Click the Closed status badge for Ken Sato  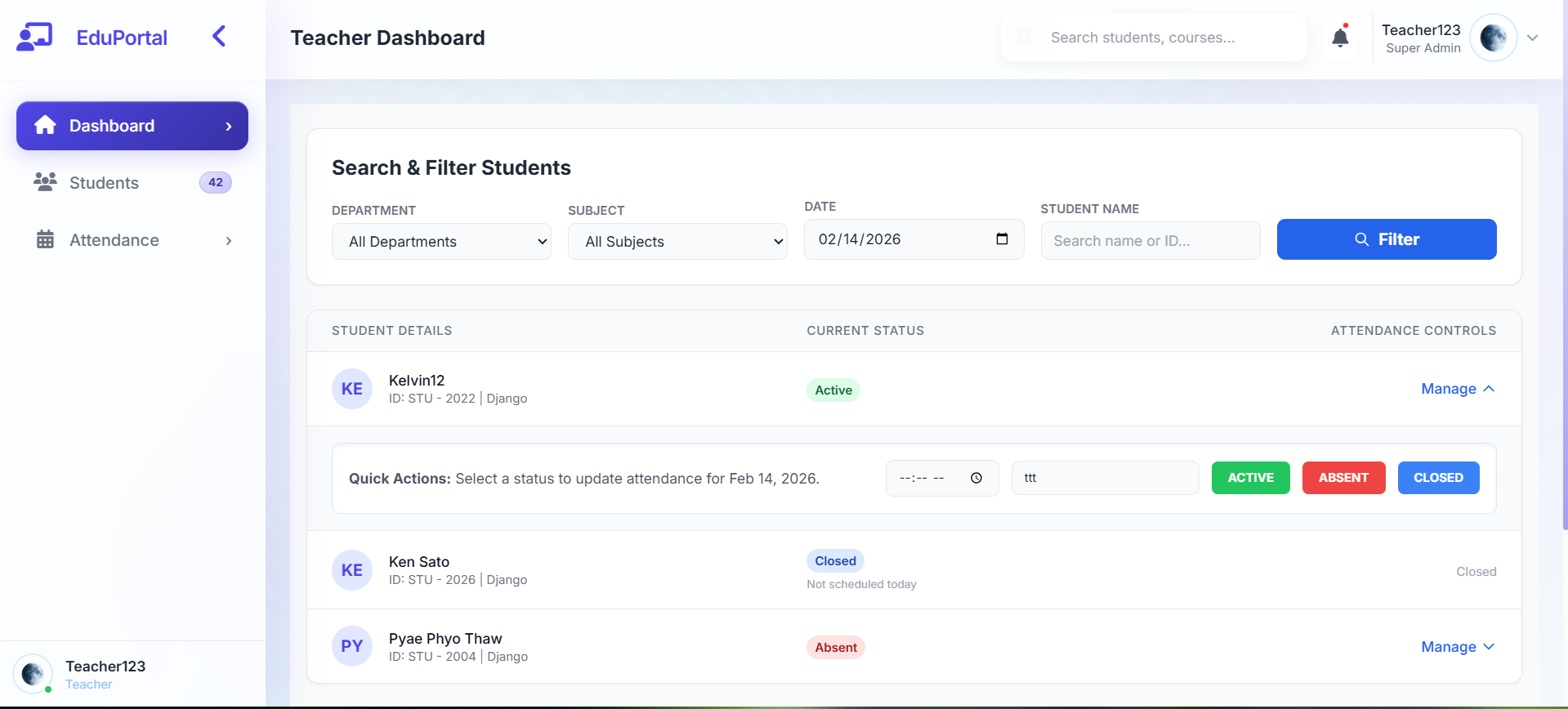[x=835, y=561]
